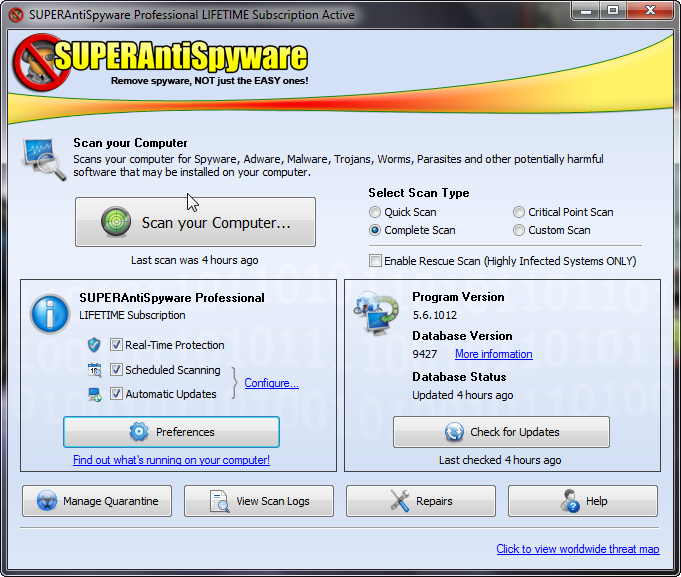Click the biohazard icon on Manage Quarantine
The width and height of the screenshot is (681, 577).
pyautogui.click(x=47, y=501)
